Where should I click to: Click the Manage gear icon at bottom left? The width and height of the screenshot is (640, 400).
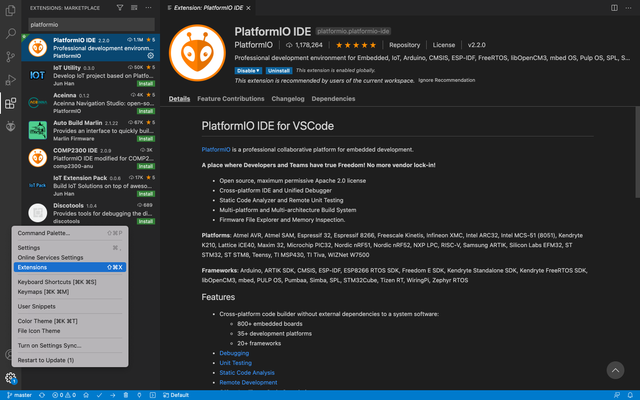pyautogui.click(x=11, y=378)
